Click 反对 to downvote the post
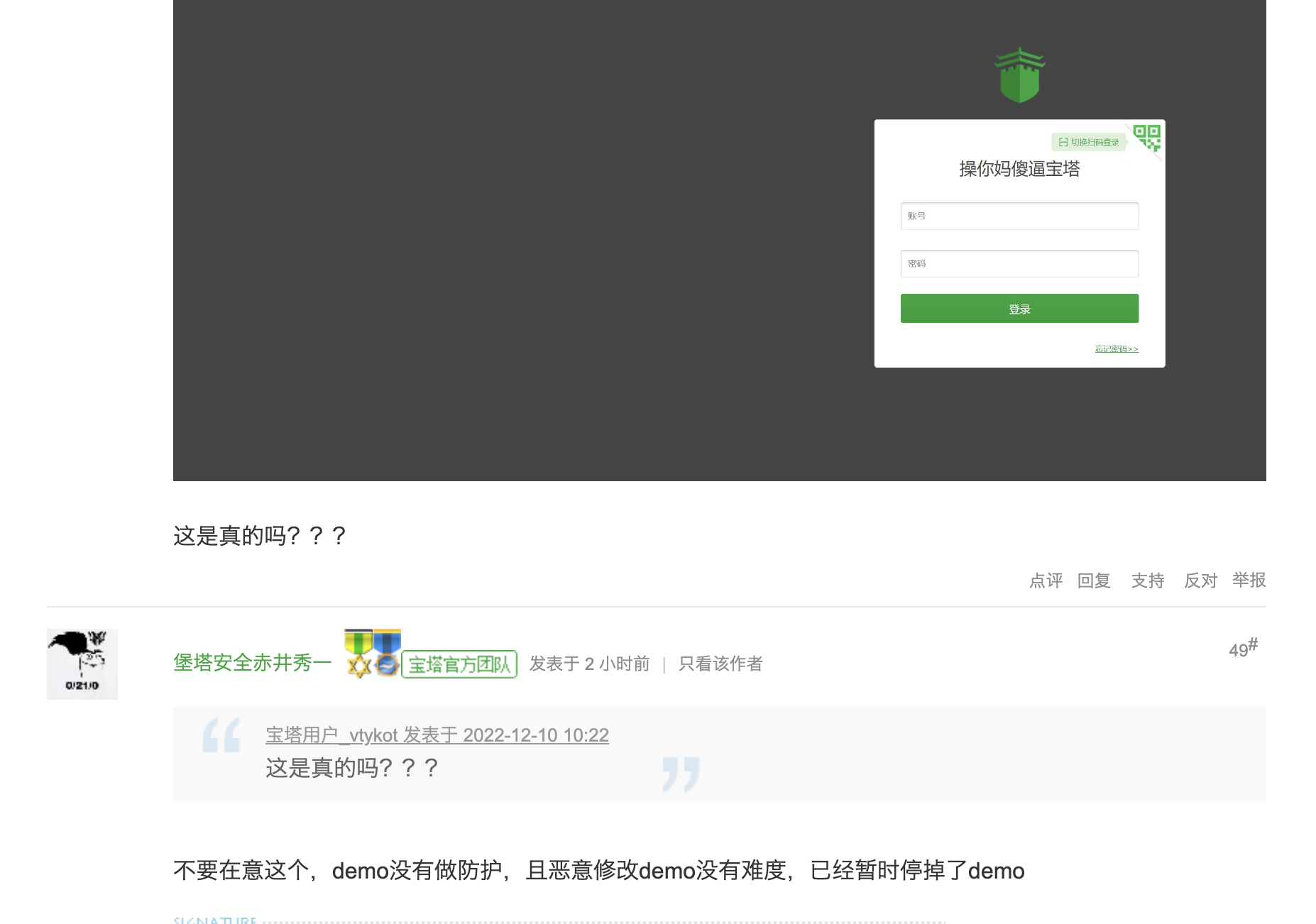 coord(1200,581)
